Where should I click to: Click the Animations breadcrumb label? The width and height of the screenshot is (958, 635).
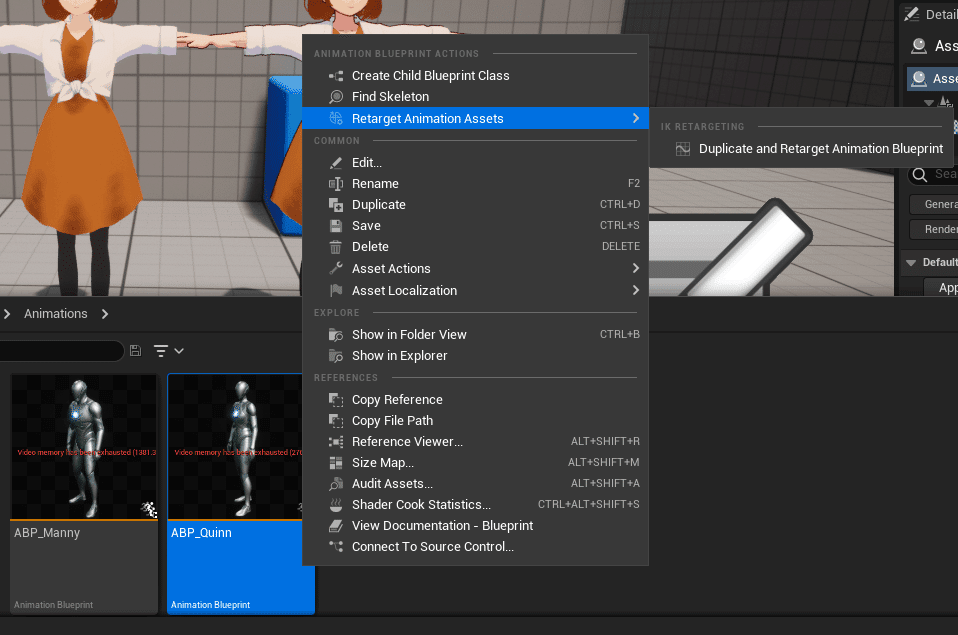55,312
